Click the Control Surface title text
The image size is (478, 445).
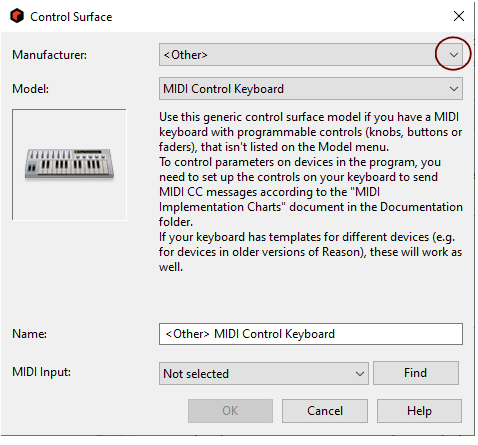71,17
